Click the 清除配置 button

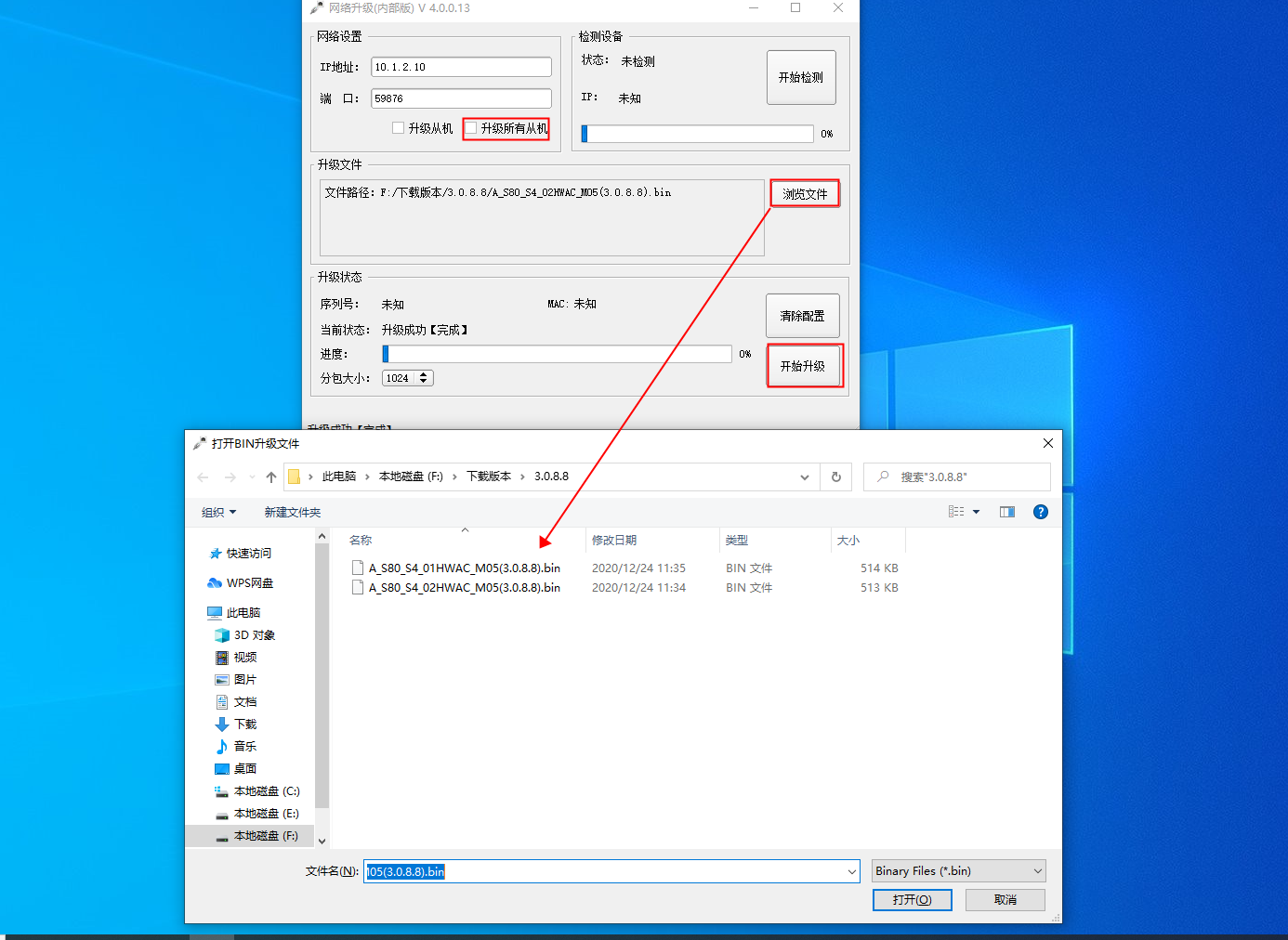pos(803,316)
